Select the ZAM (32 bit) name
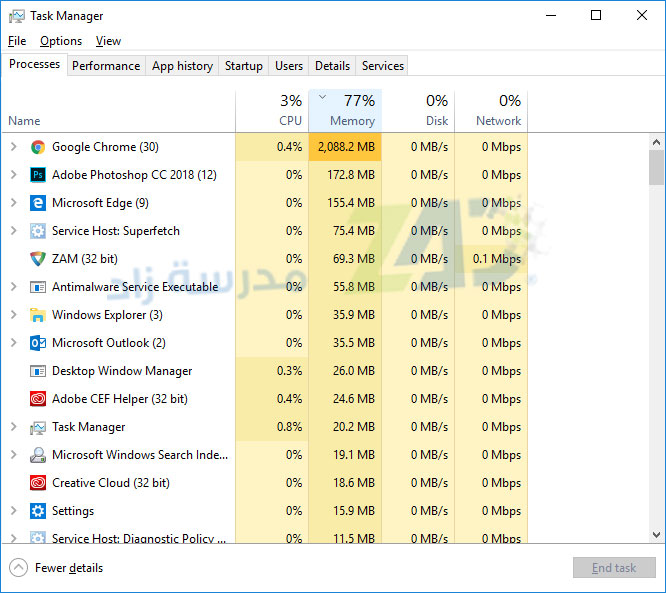Screen dimensions: 666x593 tap(85, 259)
